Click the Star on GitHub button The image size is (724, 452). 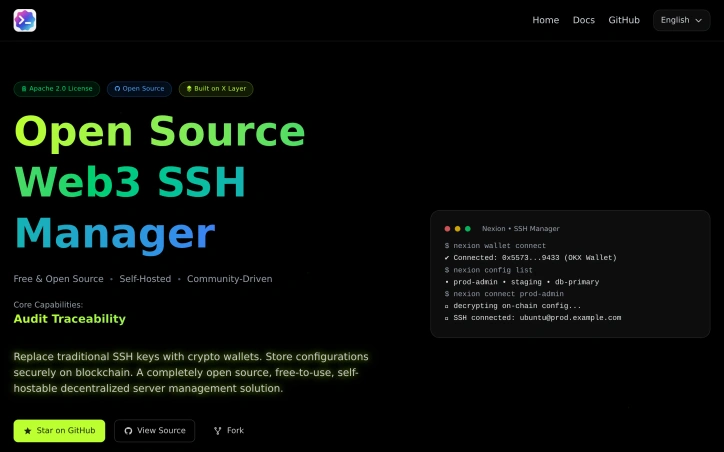(x=59, y=431)
